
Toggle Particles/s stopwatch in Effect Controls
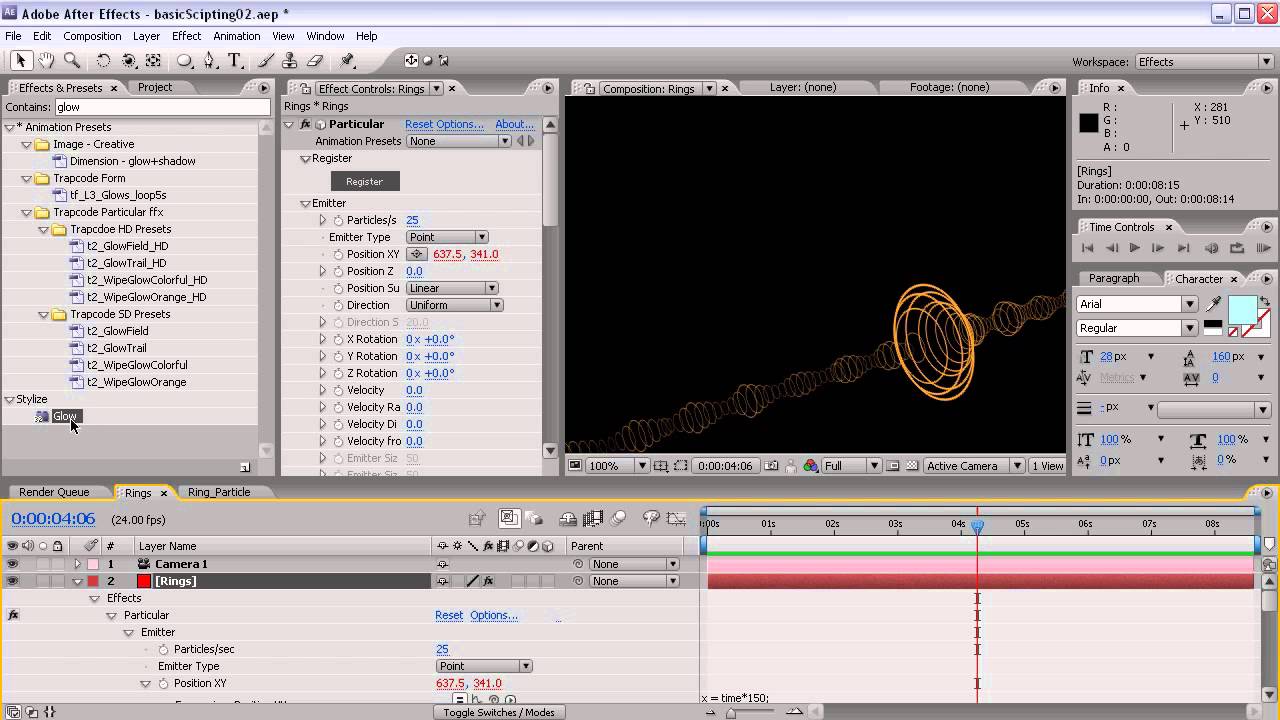338,220
